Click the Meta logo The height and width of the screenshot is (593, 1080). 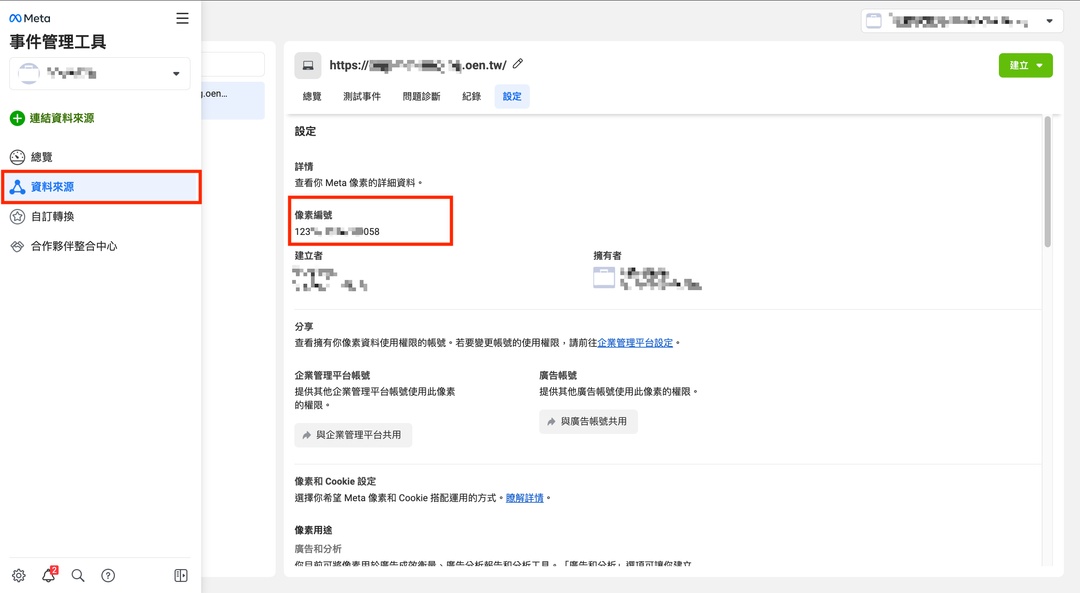pyautogui.click(x=30, y=18)
